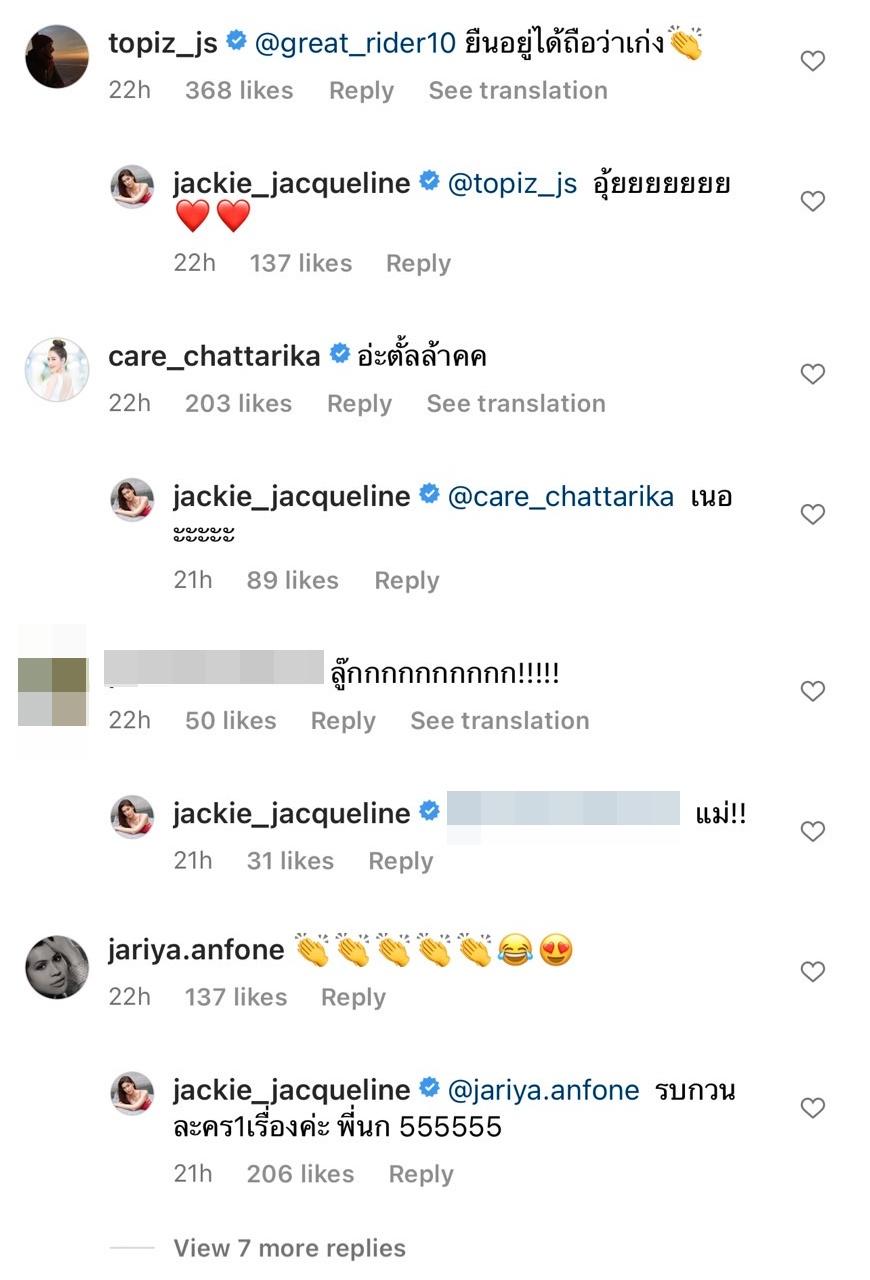
Task: Like topiz_js's comment with the heart
Action: click(x=813, y=62)
